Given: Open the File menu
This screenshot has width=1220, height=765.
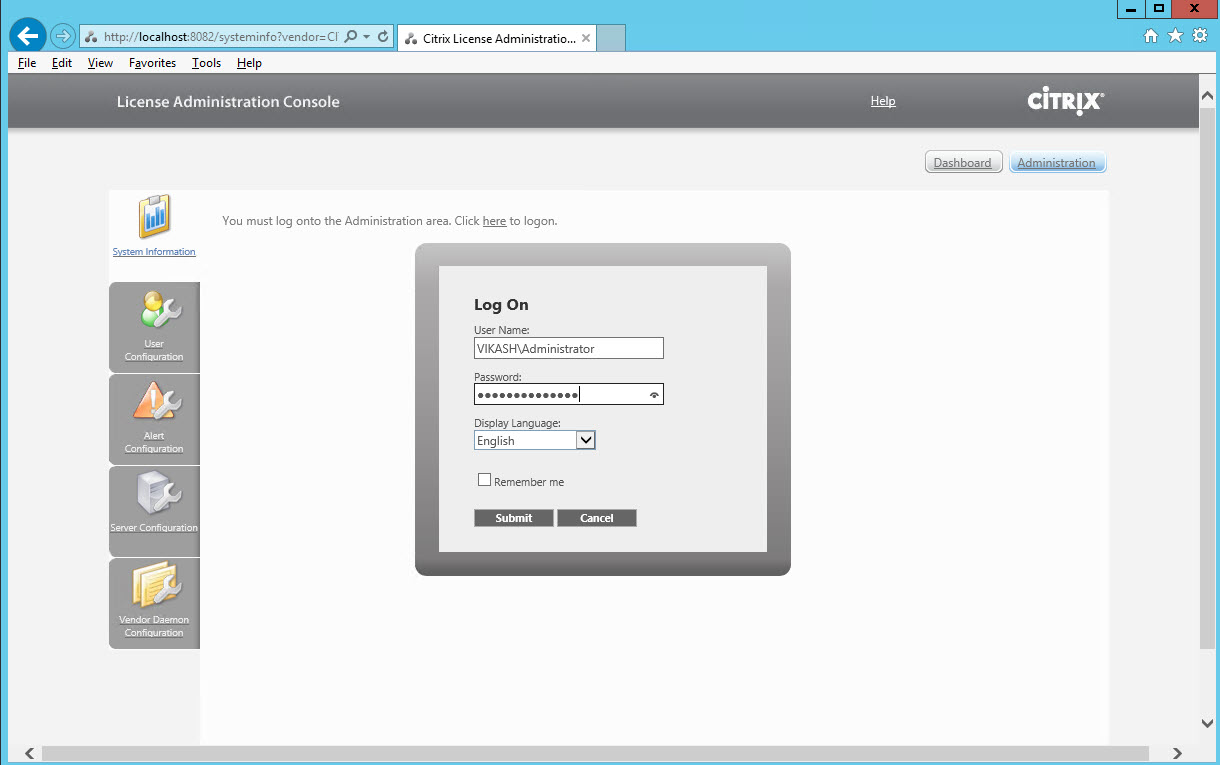Looking at the screenshot, I should pos(27,63).
